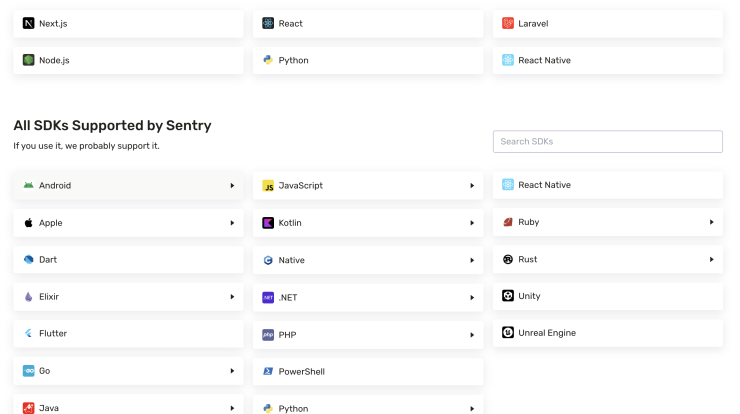Click the "Elixir" label text

(49, 297)
